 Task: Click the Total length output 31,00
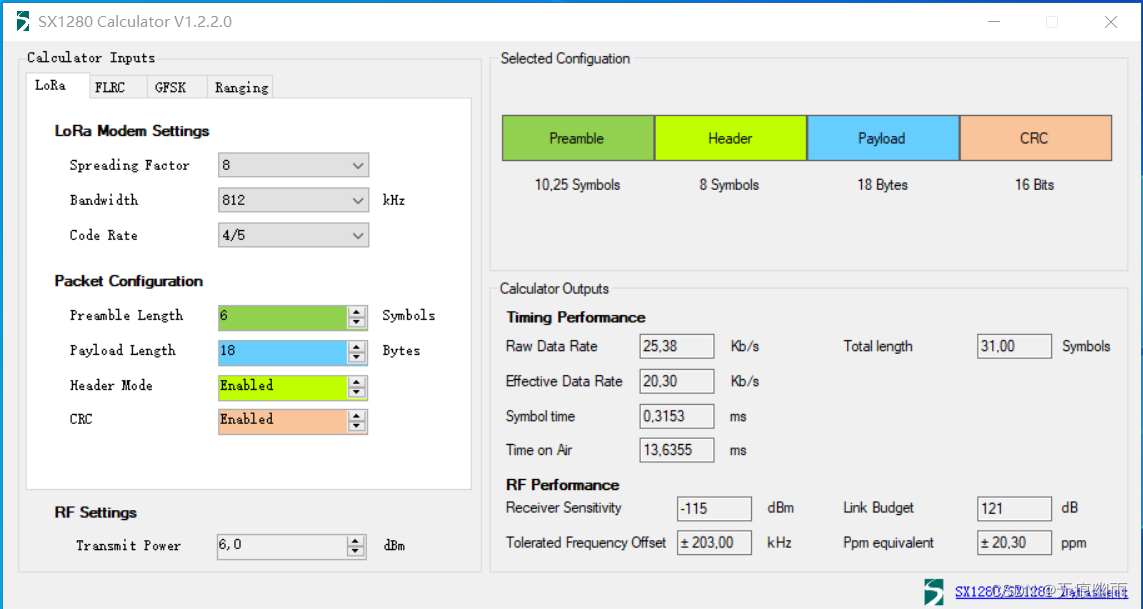1014,346
